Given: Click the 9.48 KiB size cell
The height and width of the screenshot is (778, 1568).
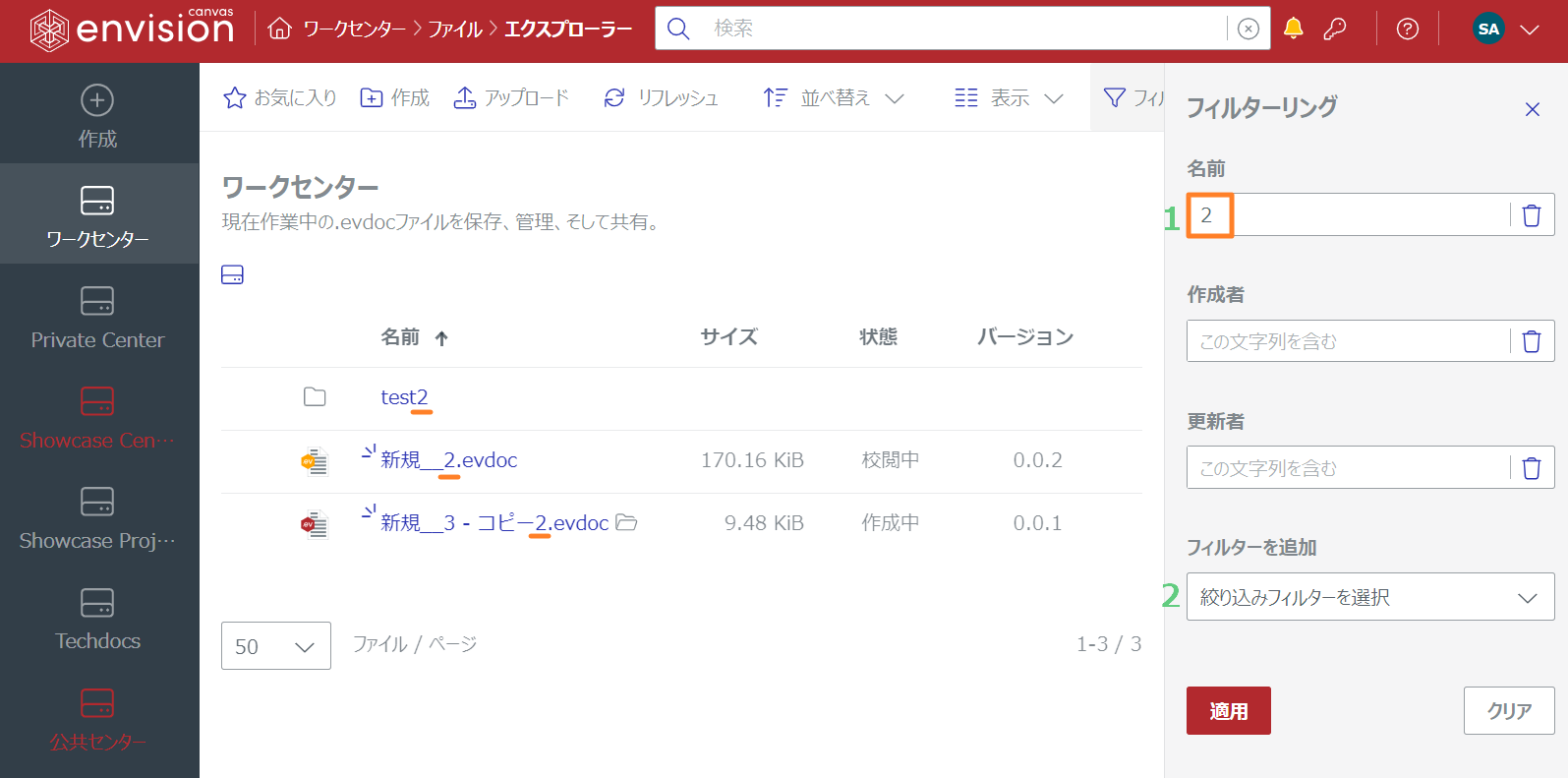Looking at the screenshot, I should point(764,523).
